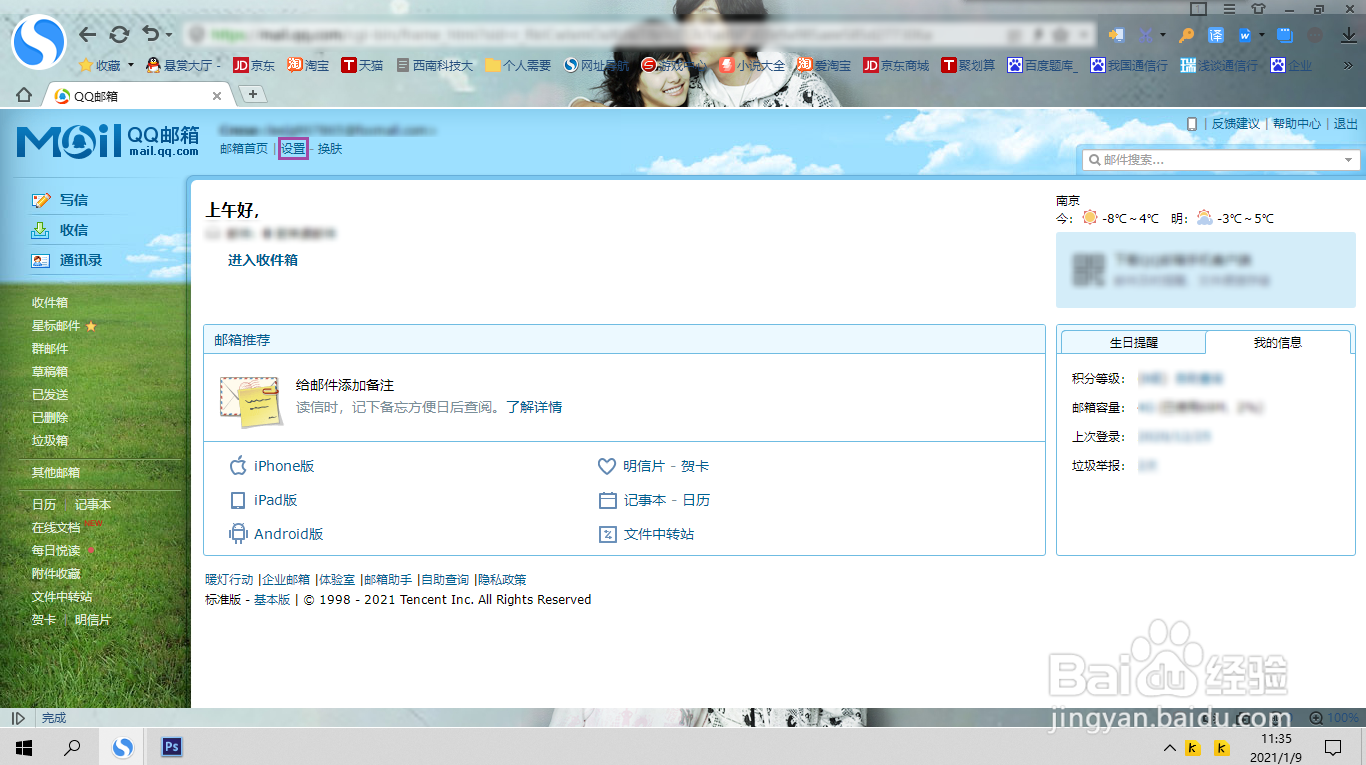
Task: Click the 收信 receive mail icon
Action: click(x=41, y=230)
